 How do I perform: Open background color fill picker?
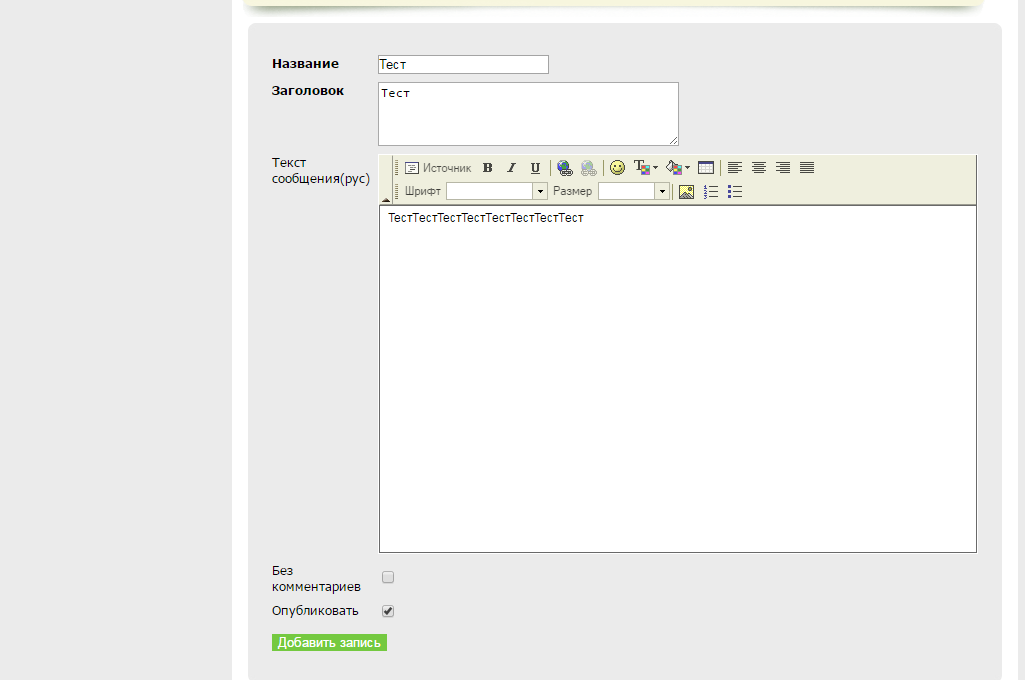point(677,168)
